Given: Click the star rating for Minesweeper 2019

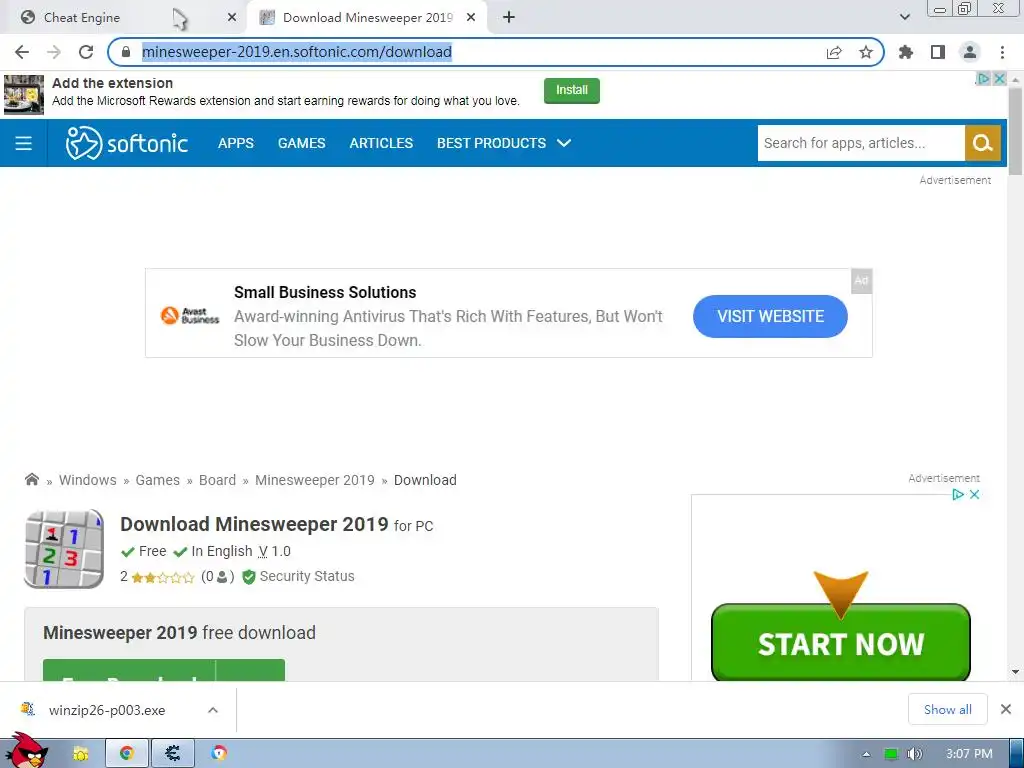Looking at the screenshot, I should pyautogui.click(x=163, y=577).
